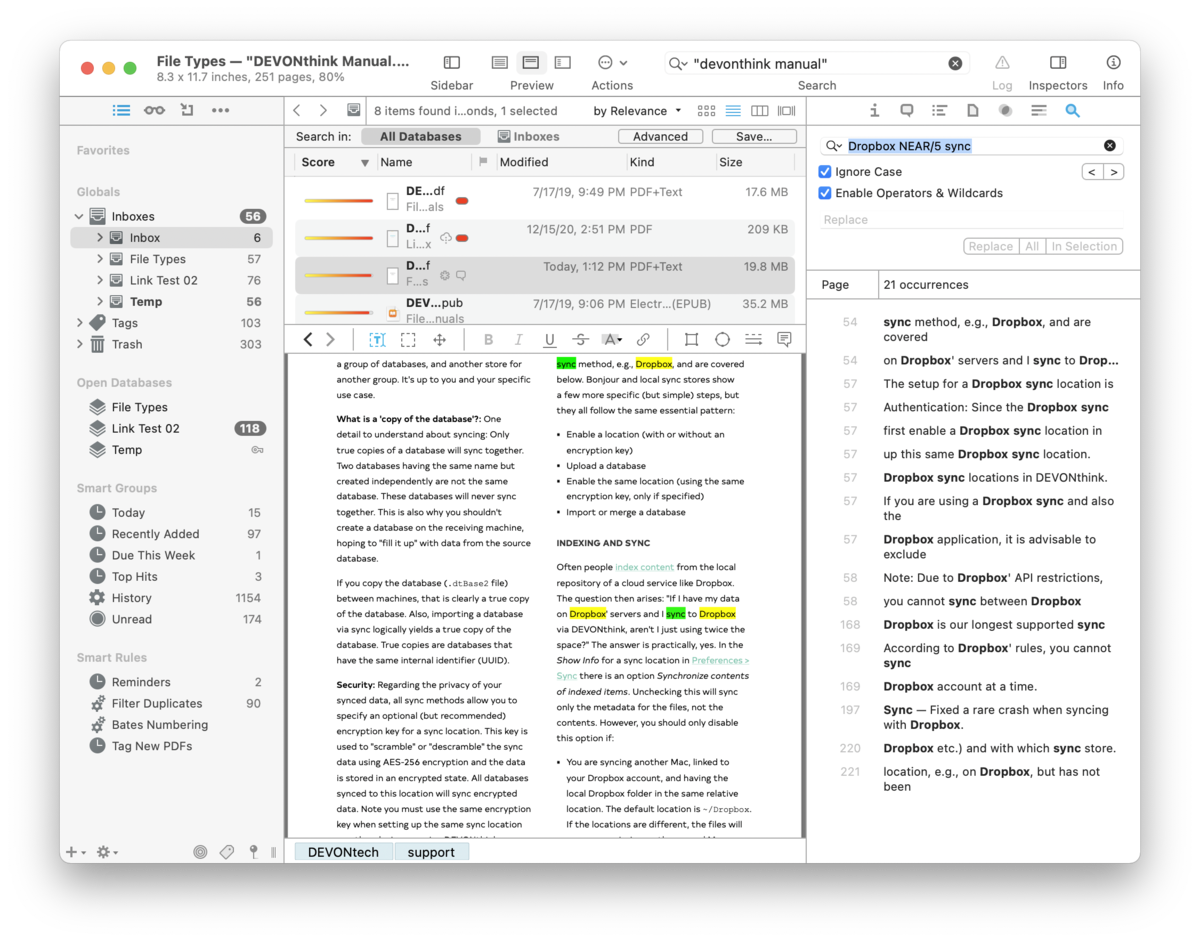Uncheck Enable Operators & Wildcards checkbox
This screenshot has width=1200, height=942.
pos(825,193)
